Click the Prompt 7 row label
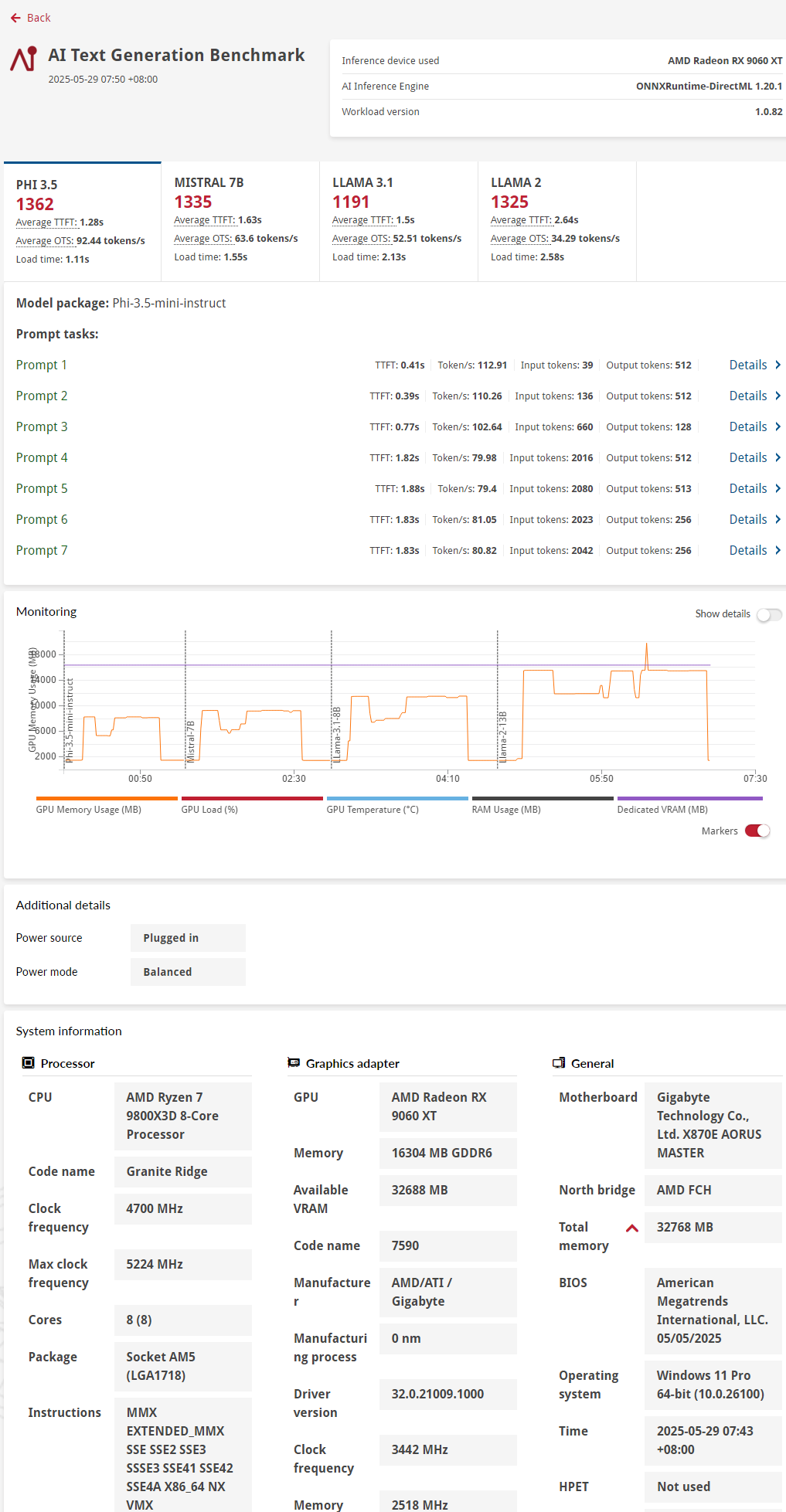Screen dimensions: 786x1512 click(x=42, y=550)
